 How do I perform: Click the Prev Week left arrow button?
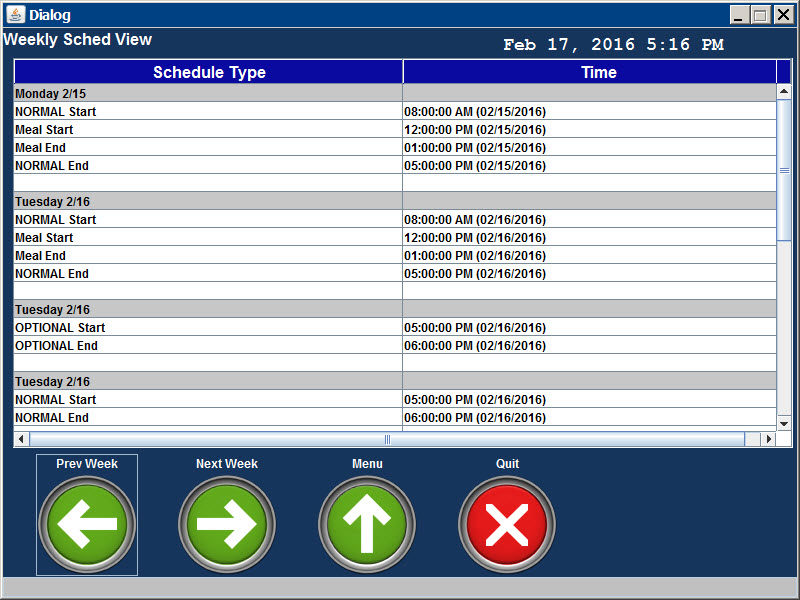(x=87, y=524)
